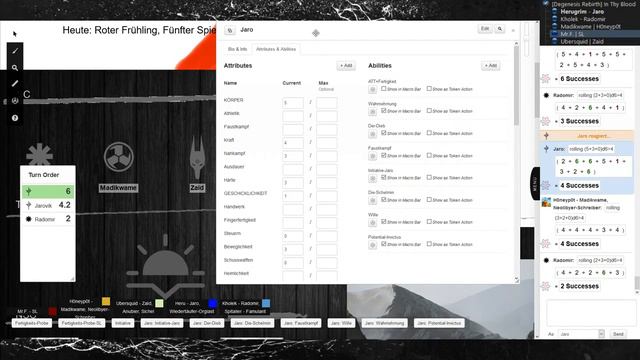Run the Fertigkeits-Probe-SL macro
This screenshot has height=360, width=640.
pyautogui.click(x=82, y=323)
